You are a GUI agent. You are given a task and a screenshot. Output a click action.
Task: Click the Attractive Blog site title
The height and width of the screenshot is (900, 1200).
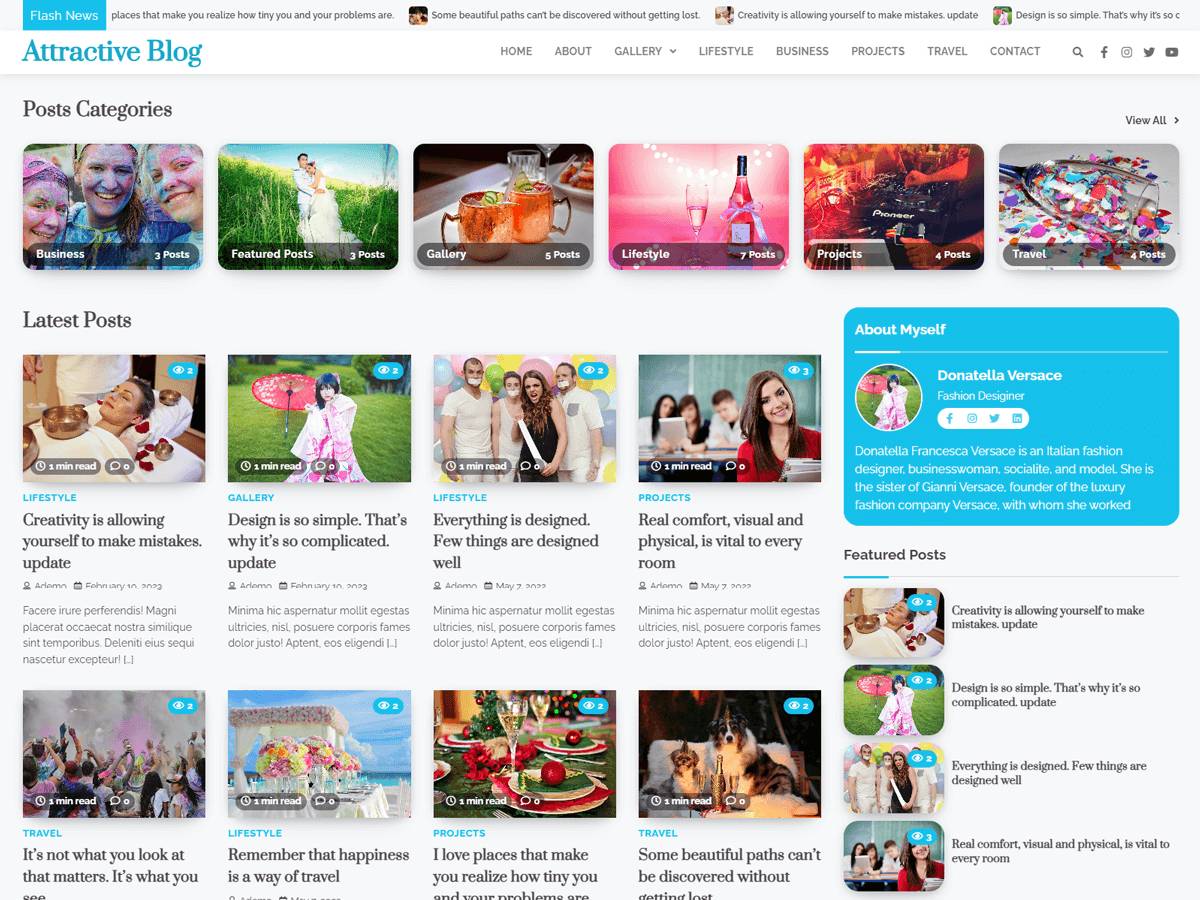(x=112, y=52)
